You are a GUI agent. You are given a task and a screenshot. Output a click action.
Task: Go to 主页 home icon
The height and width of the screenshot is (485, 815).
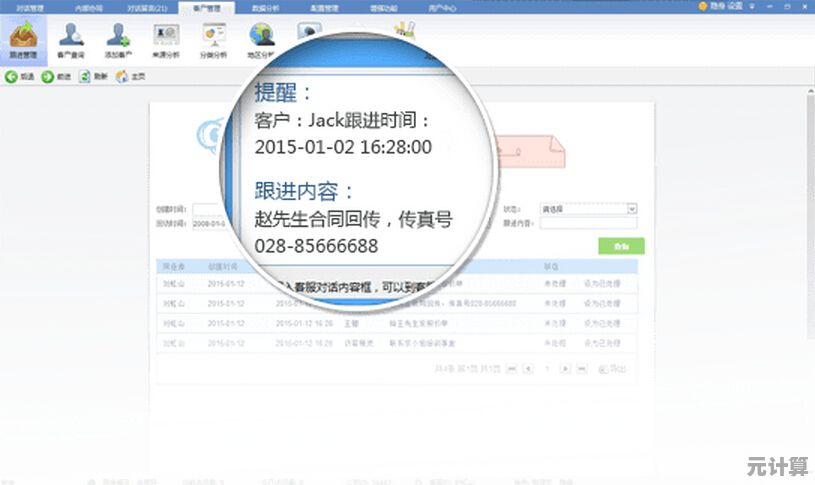(122, 76)
